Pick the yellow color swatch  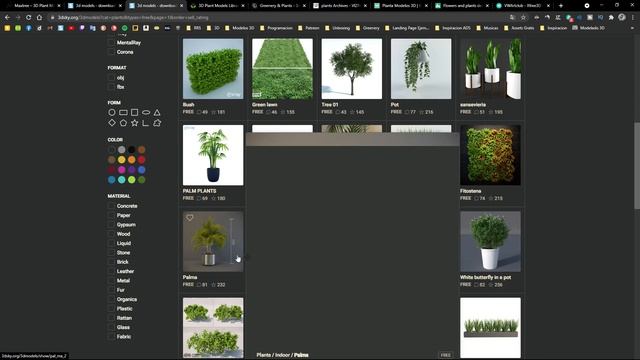click(x=122, y=160)
